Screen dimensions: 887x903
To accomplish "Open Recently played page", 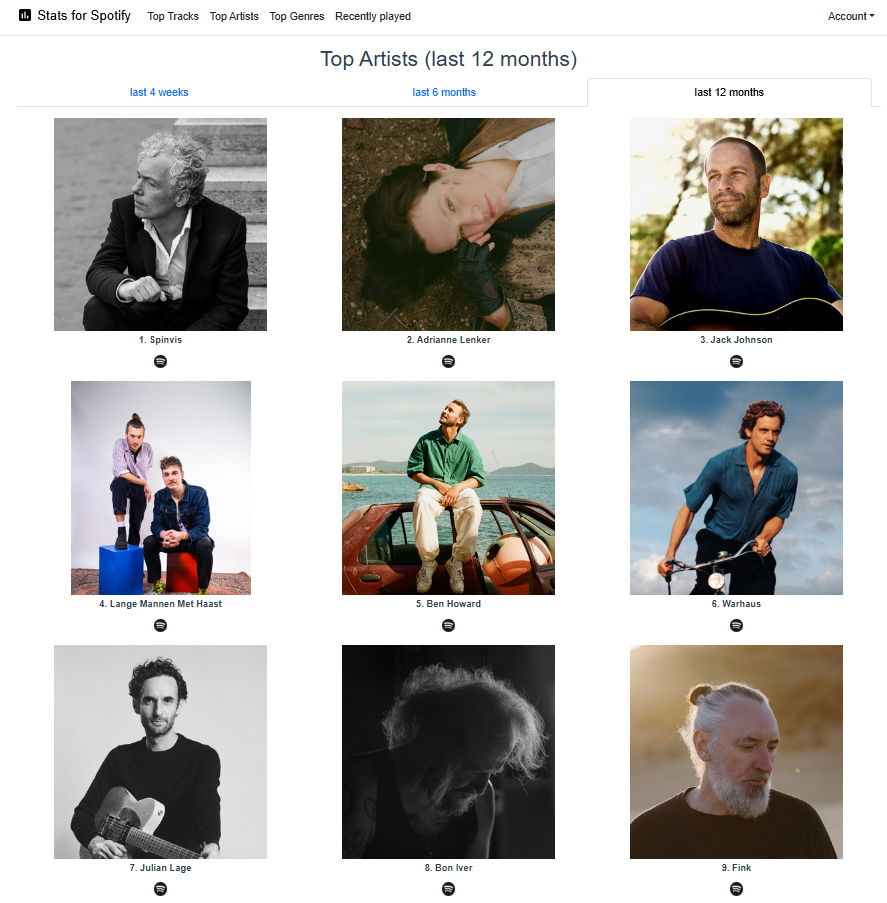I will [x=373, y=16].
